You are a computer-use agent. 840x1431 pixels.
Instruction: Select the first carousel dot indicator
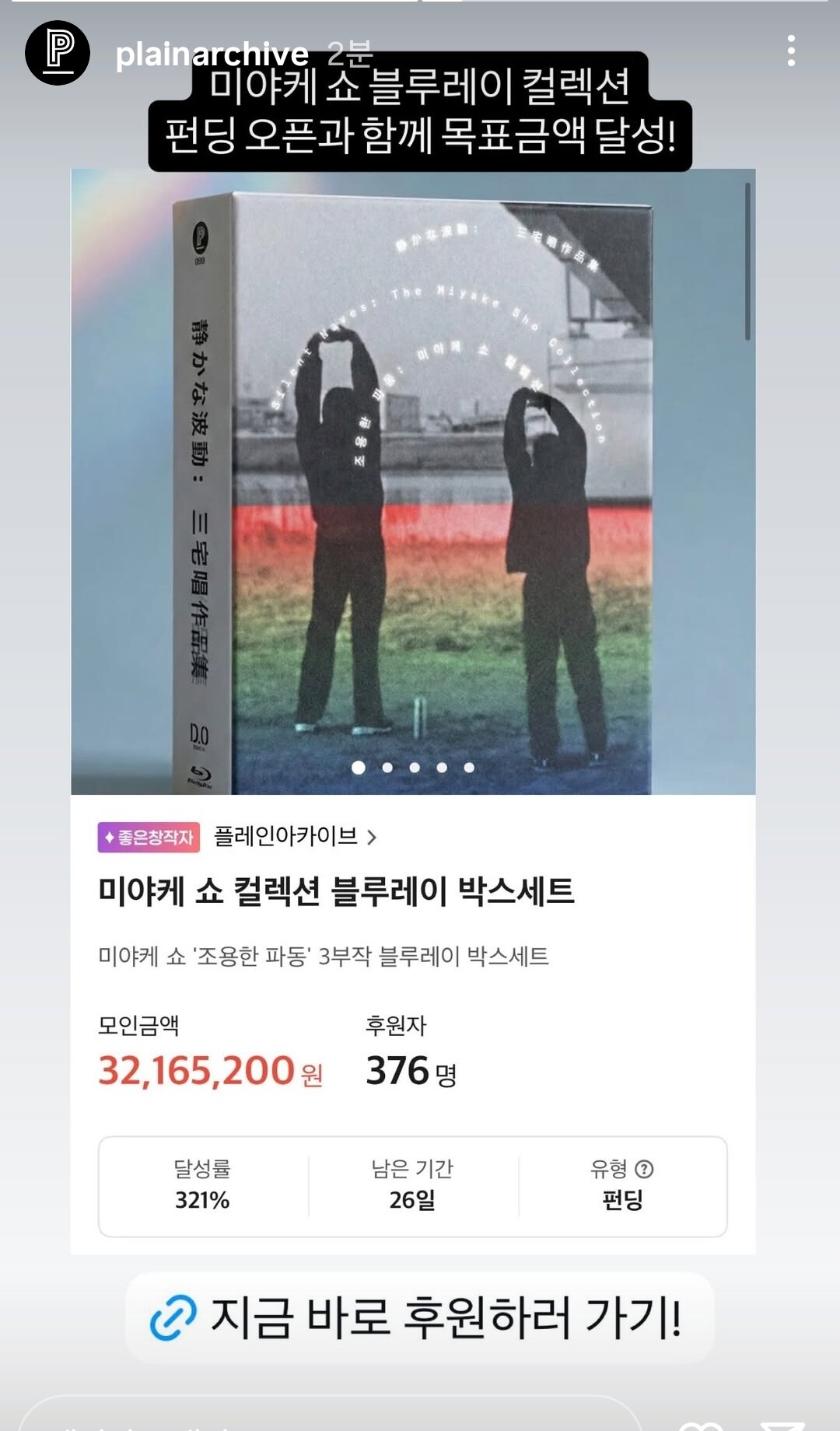(x=359, y=768)
